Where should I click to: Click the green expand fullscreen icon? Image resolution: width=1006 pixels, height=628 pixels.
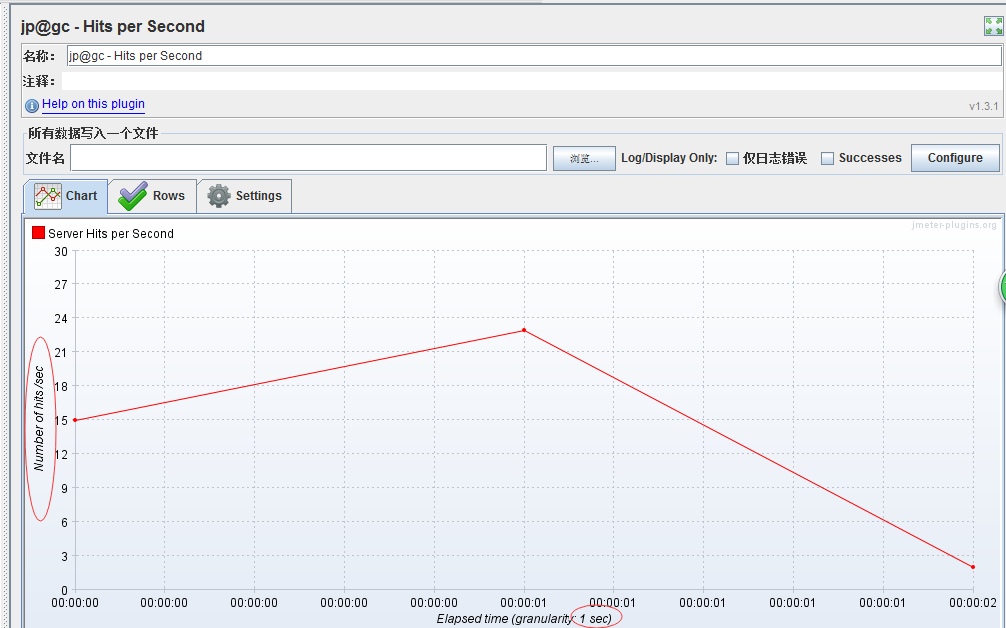point(993,26)
